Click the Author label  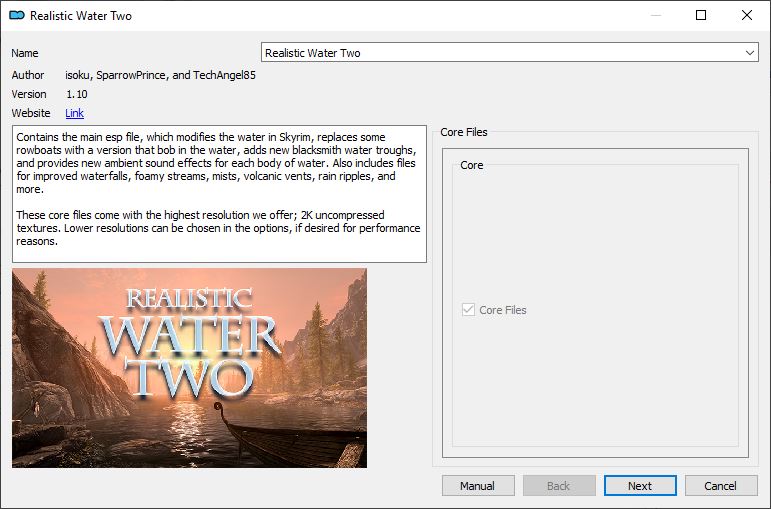[x=28, y=75]
